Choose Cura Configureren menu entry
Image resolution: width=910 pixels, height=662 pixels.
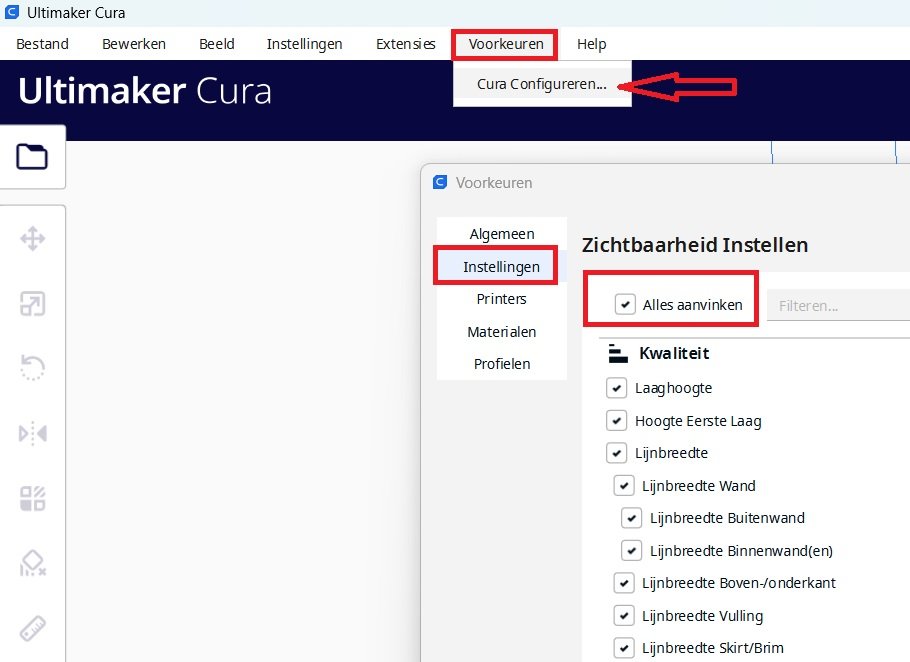click(541, 85)
